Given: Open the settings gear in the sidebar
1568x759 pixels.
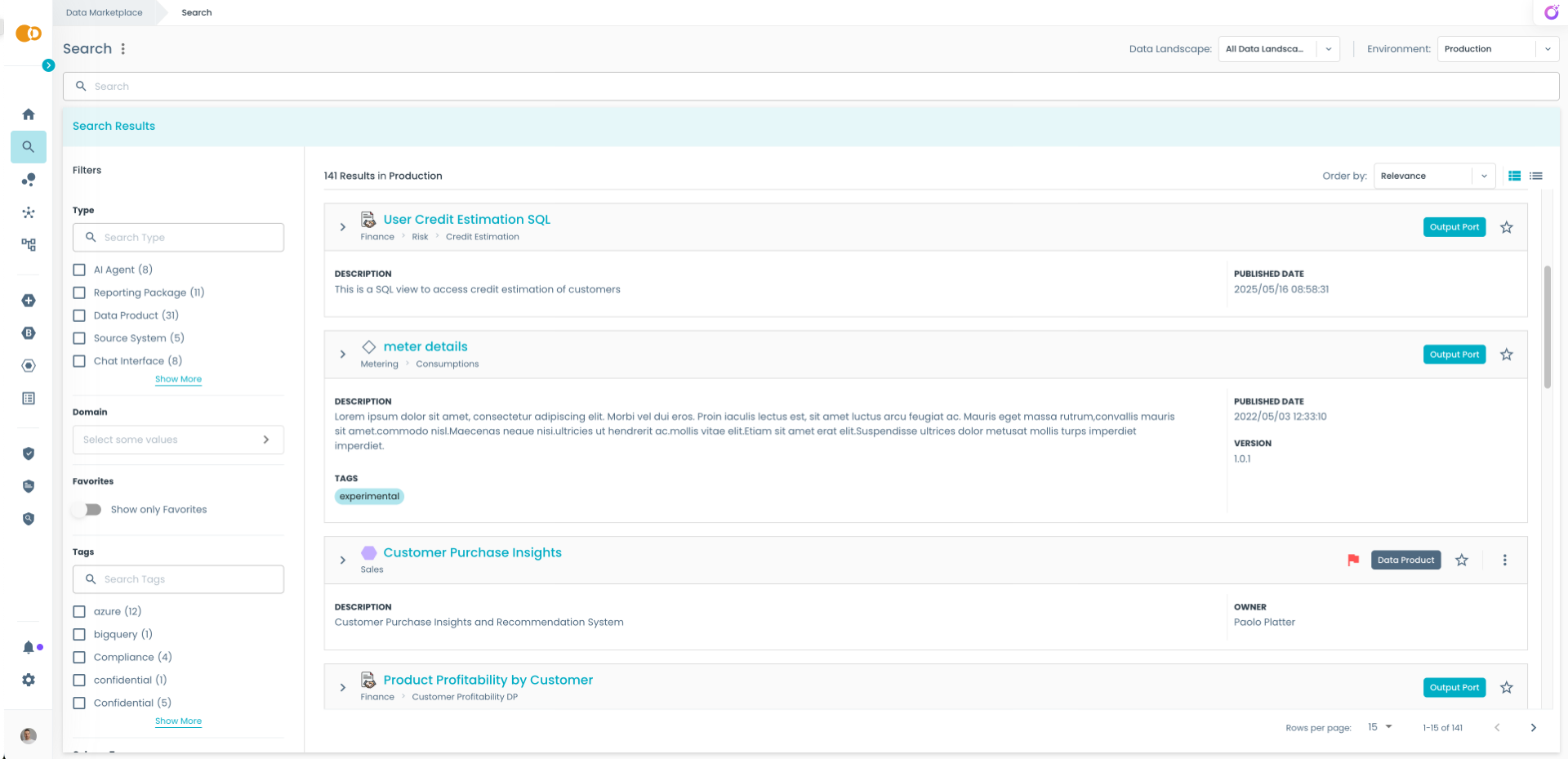Looking at the screenshot, I should click(29, 680).
